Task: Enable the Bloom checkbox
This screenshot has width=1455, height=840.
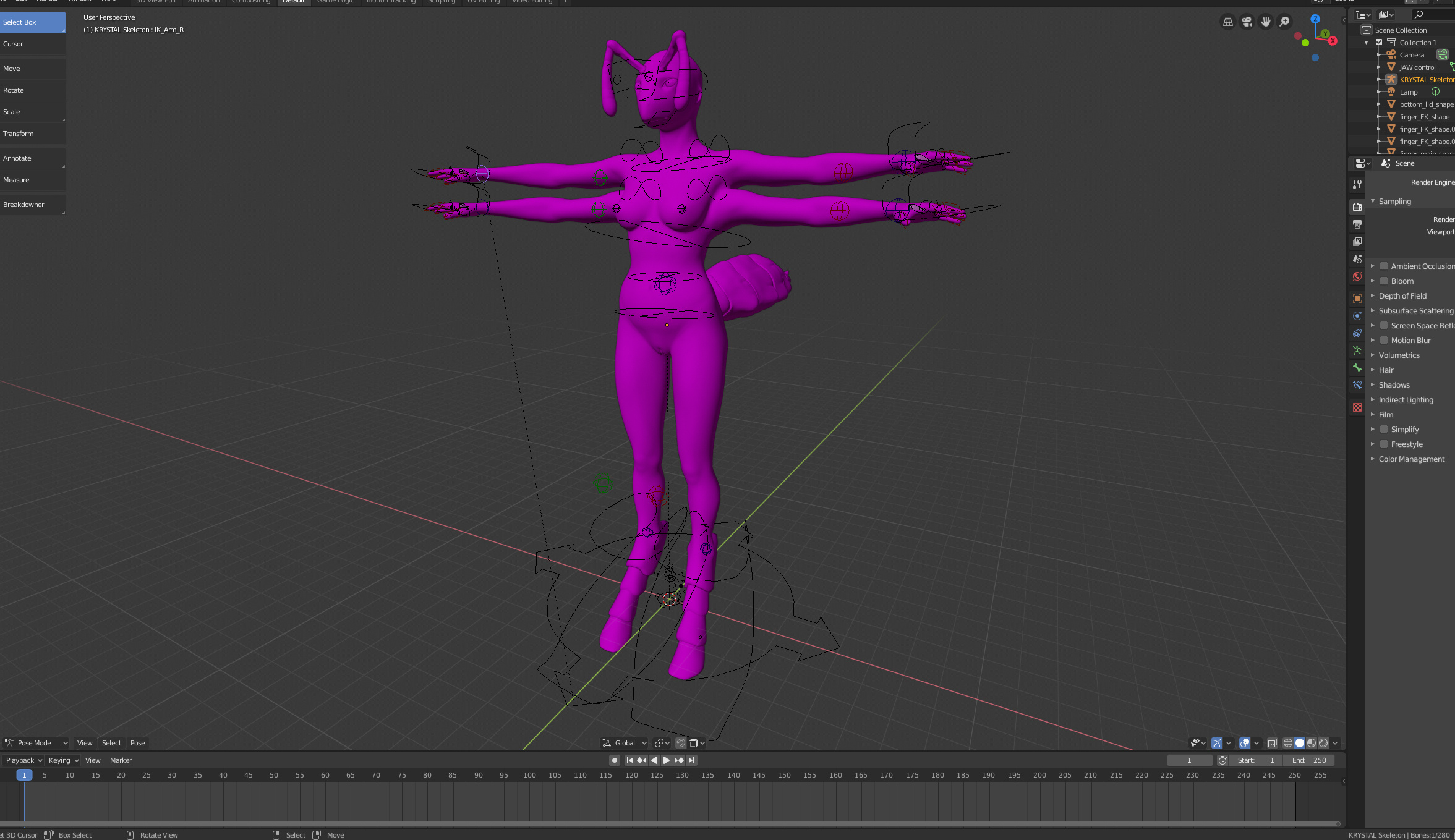Action: click(1384, 281)
